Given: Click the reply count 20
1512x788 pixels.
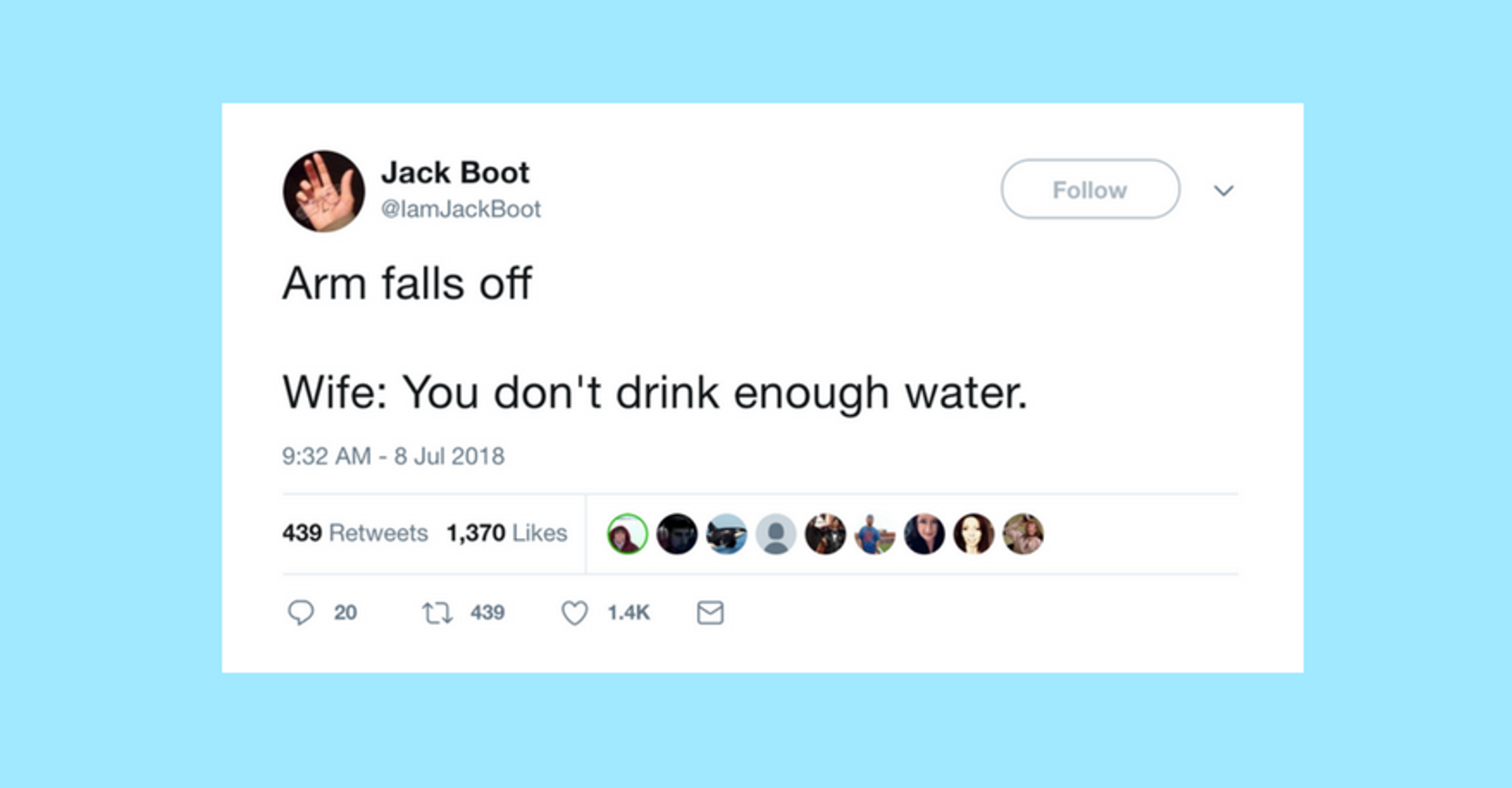Looking at the screenshot, I should pos(345,613).
